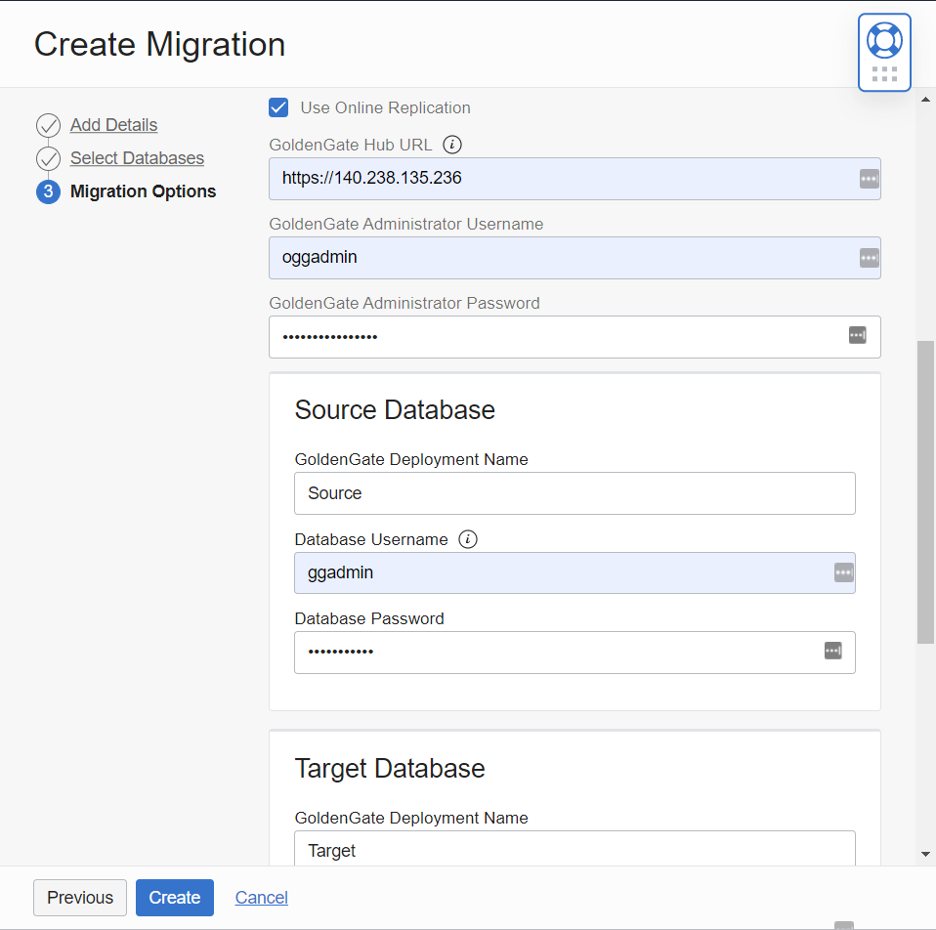Click the Target Database heading

click(x=390, y=768)
